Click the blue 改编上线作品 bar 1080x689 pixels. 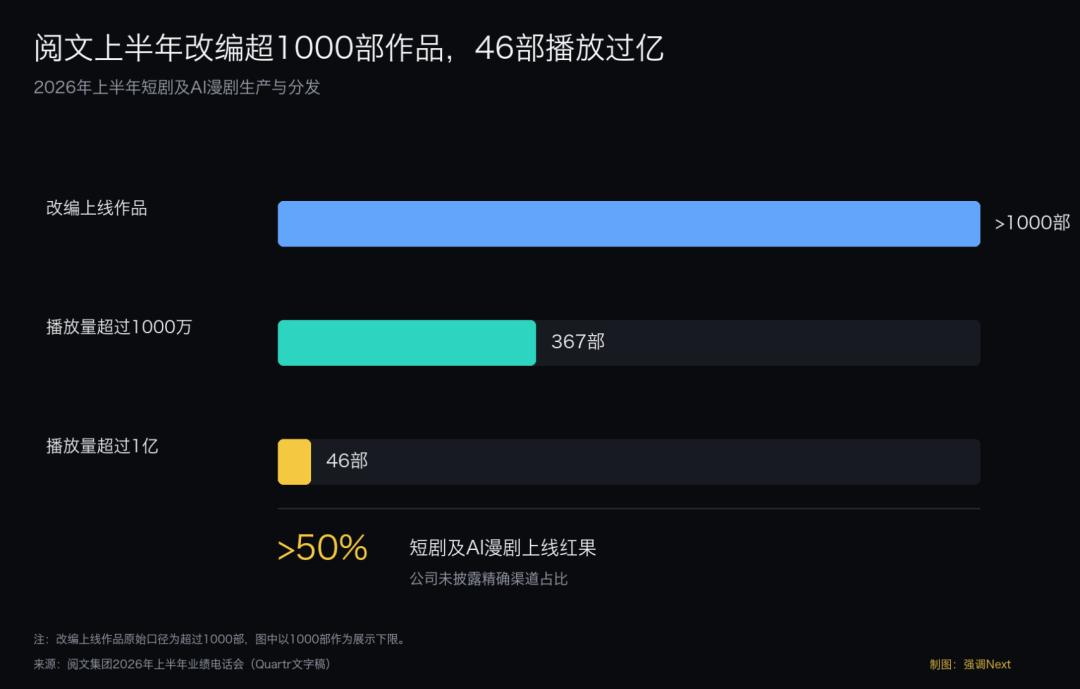[x=629, y=224]
